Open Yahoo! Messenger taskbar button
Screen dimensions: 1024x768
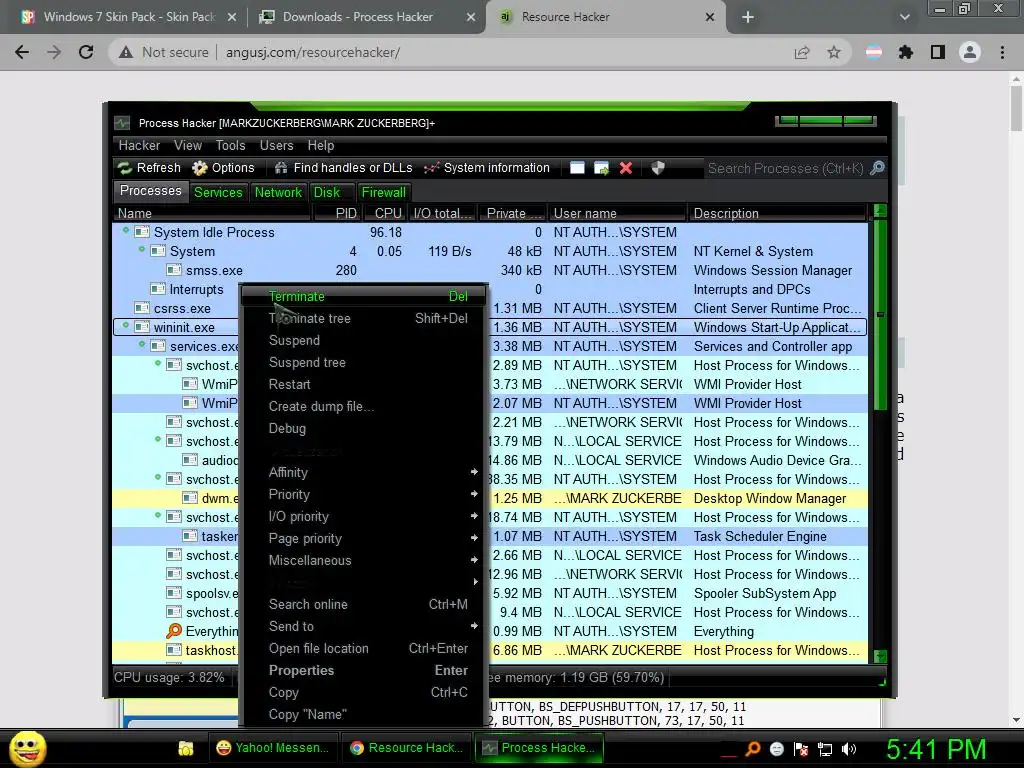tap(274, 748)
